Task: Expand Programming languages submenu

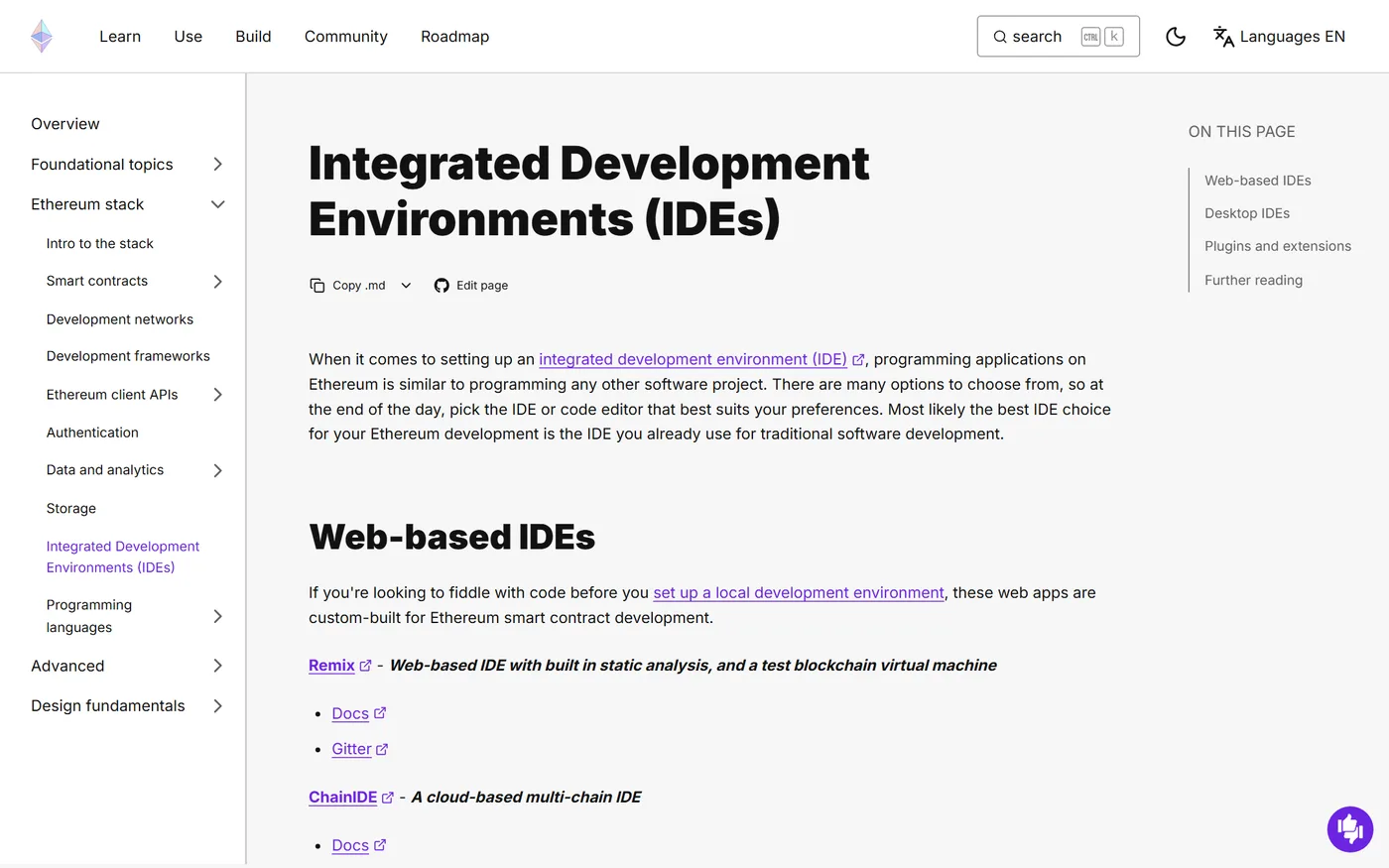Action: pos(218,616)
